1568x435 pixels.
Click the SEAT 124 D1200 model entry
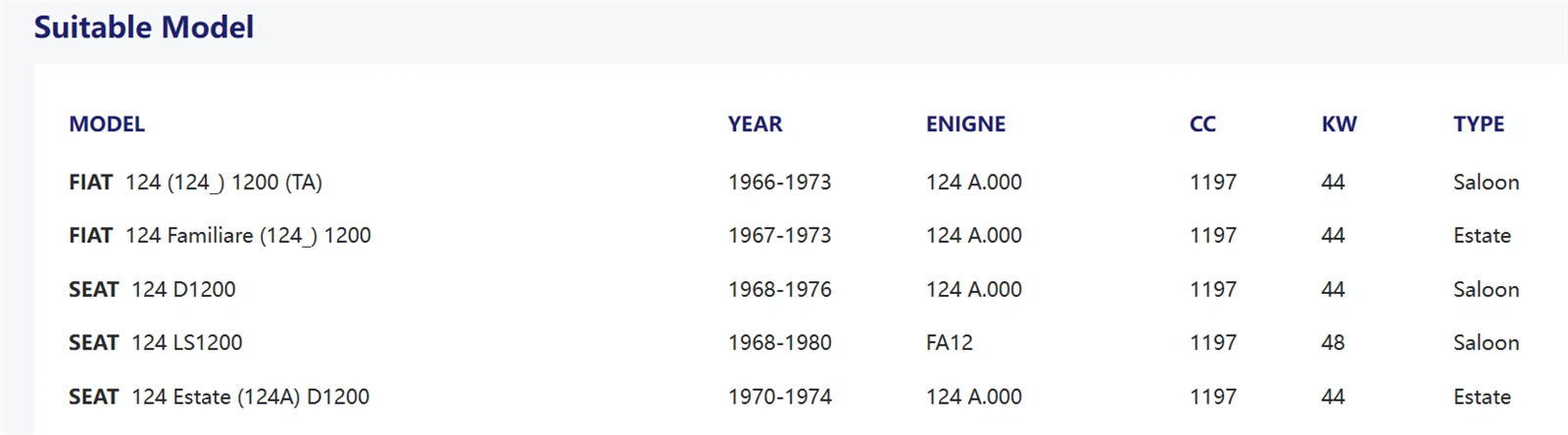click(152, 290)
